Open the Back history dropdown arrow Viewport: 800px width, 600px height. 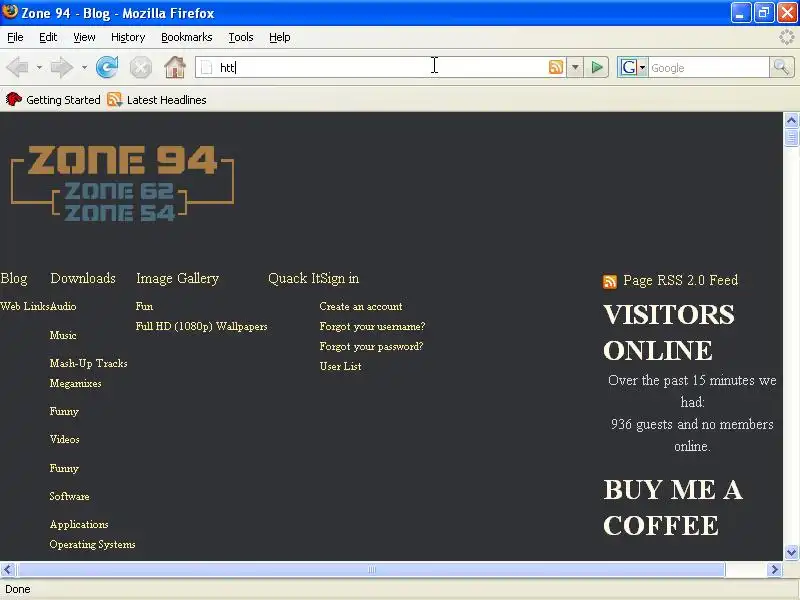[x=39, y=67]
